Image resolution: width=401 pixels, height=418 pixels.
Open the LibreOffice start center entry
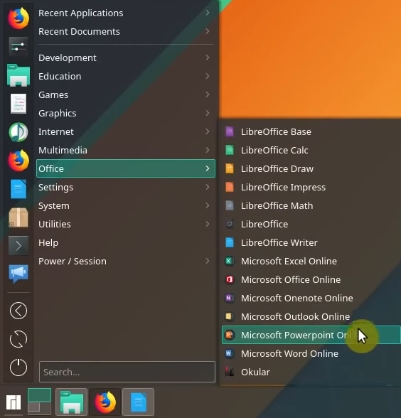click(x=311, y=224)
